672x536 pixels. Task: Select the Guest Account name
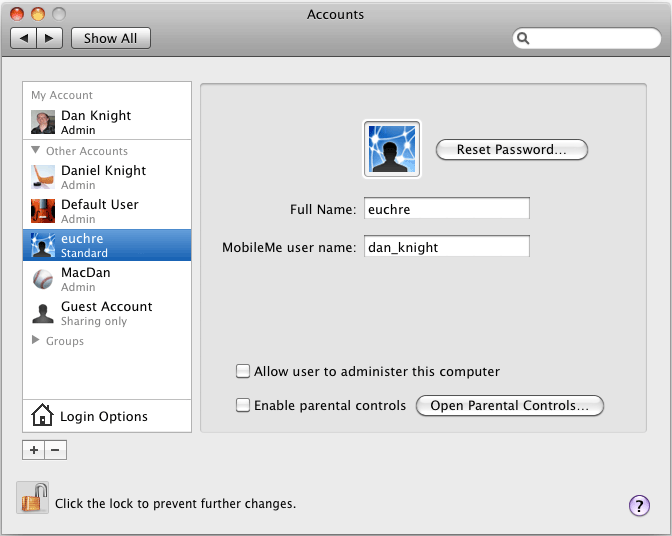[x=107, y=306]
